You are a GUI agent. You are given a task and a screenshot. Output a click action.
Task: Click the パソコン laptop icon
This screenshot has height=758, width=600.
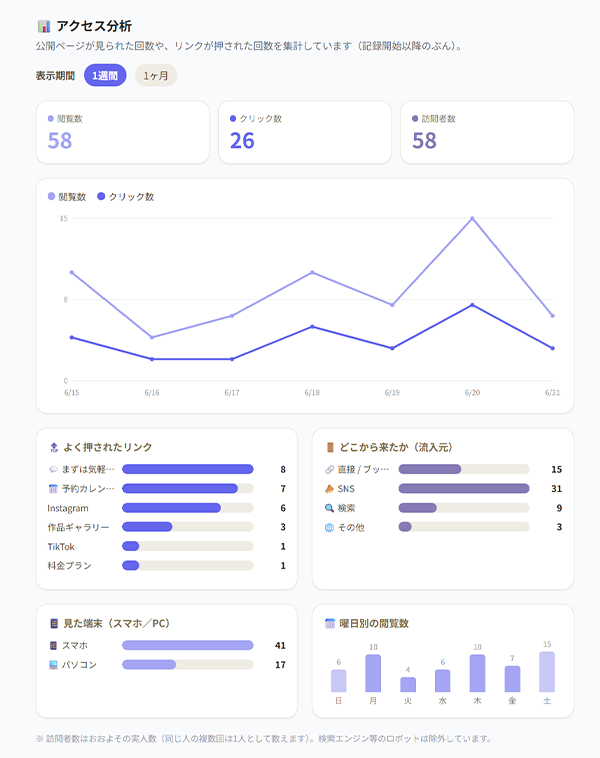(53, 665)
